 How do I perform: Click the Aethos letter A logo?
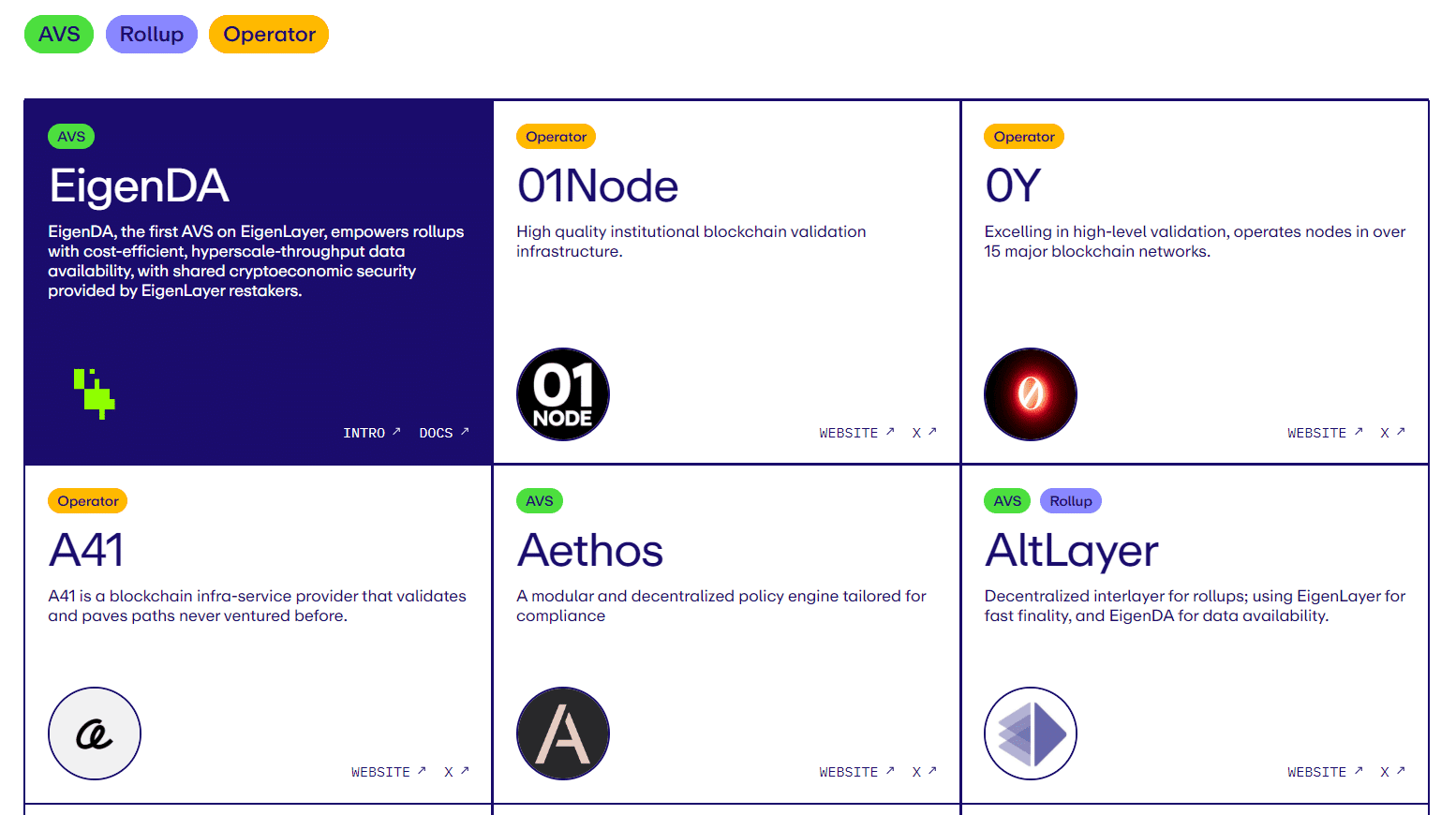point(563,733)
